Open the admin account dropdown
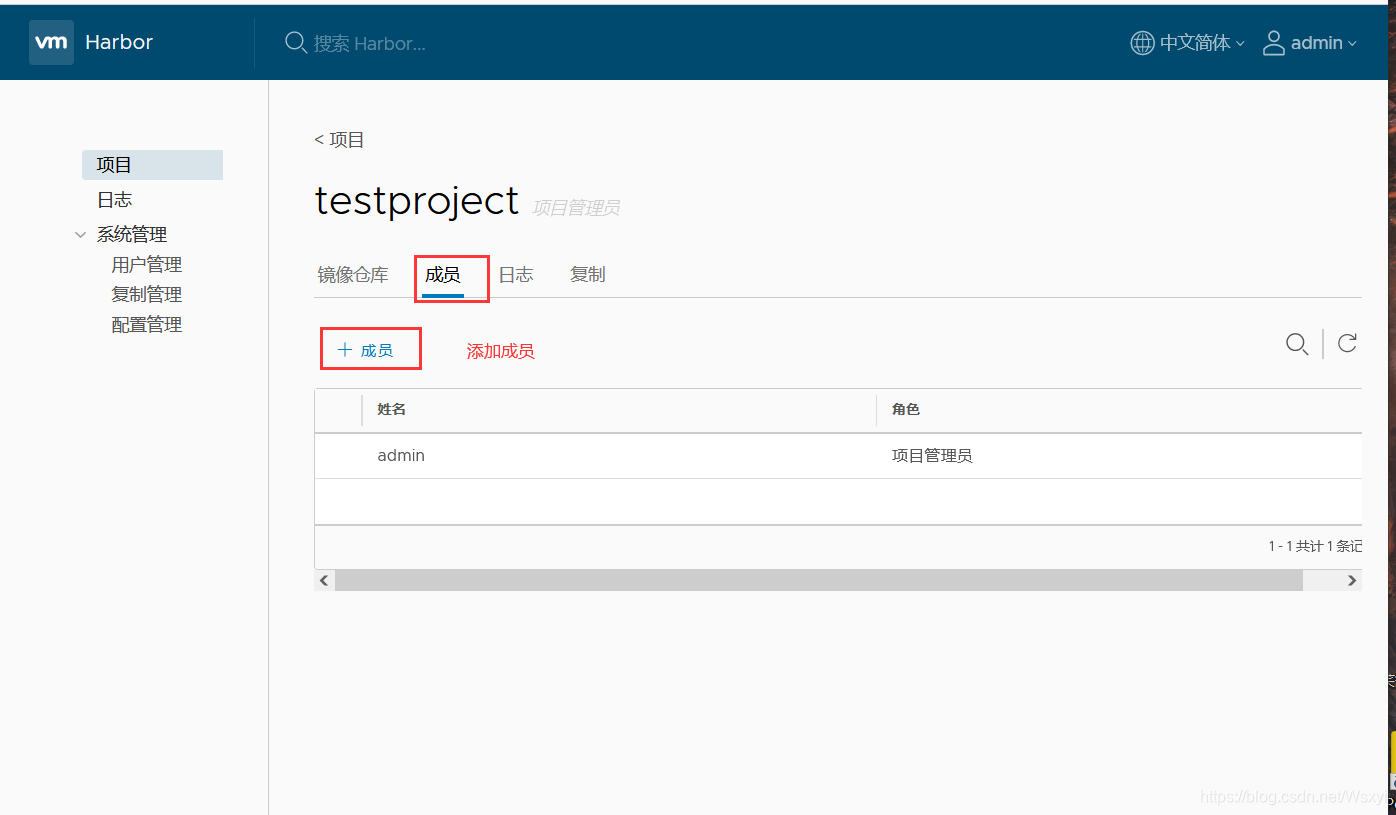This screenshot has height=815, width=1396. [x=1323, y=43]
